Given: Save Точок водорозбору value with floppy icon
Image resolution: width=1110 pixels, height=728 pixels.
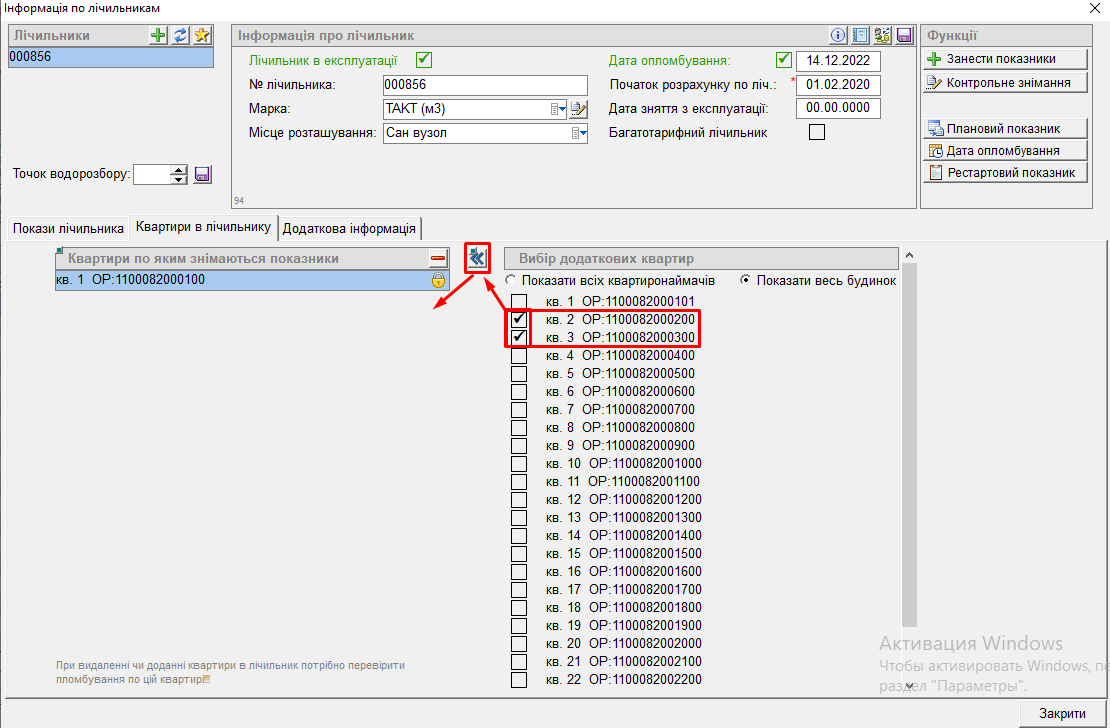Looking at the screenshot, I should click(x=202, y=175).
